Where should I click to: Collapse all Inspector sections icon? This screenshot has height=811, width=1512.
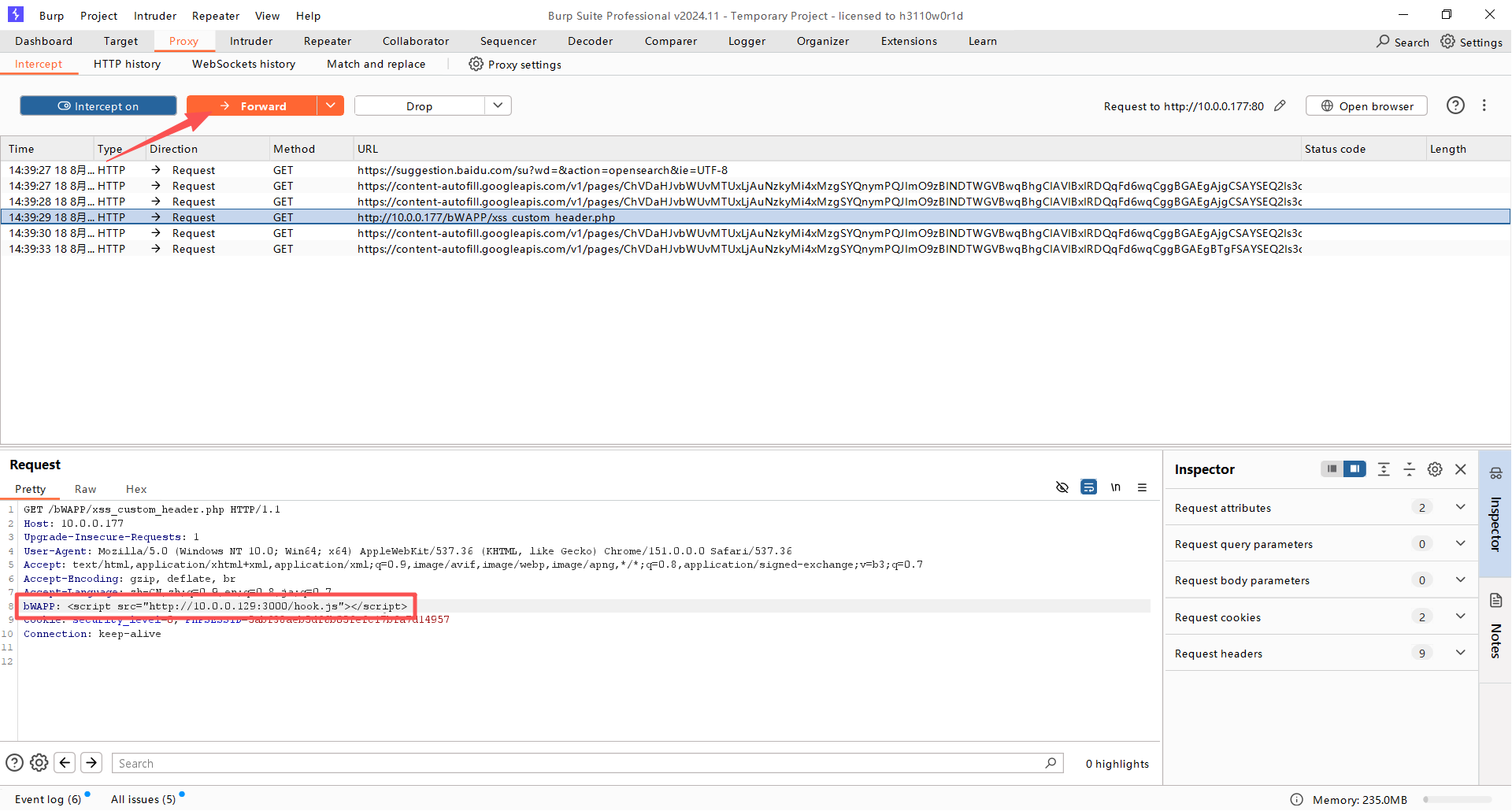[x=1410, y=469]
